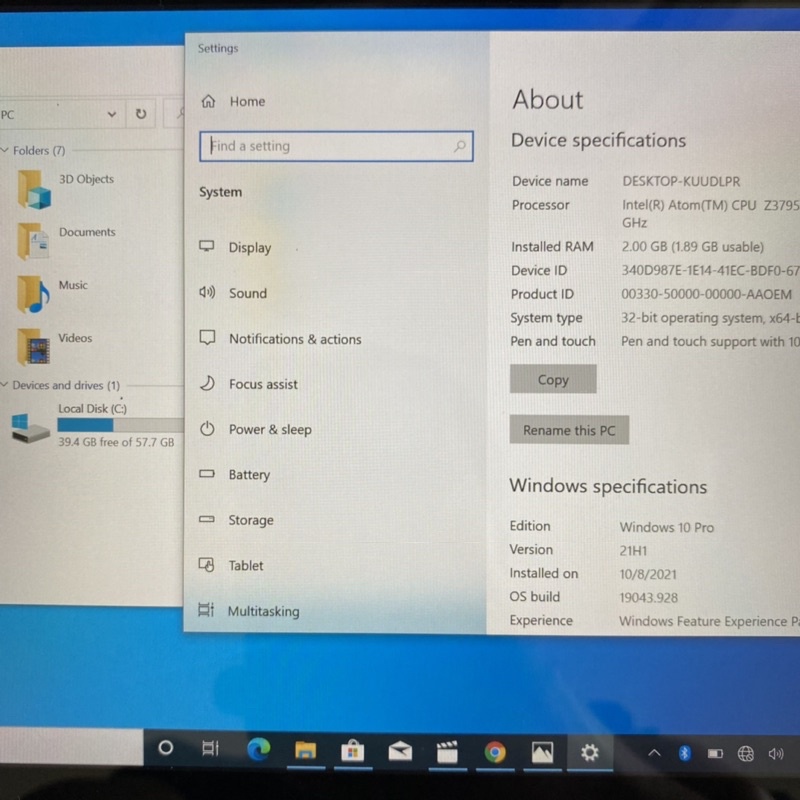
Task: Click the Bluetooth tray icon
Action: (685, 753)
